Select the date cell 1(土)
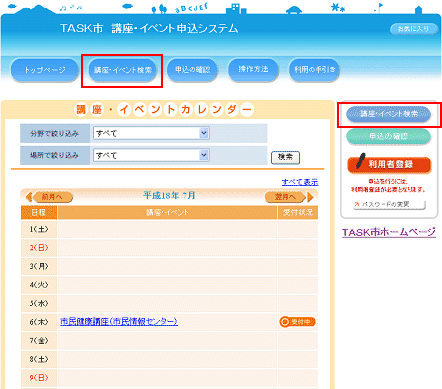Image resolution: width=442 pixels, height=389 pixels. (39, 229)
